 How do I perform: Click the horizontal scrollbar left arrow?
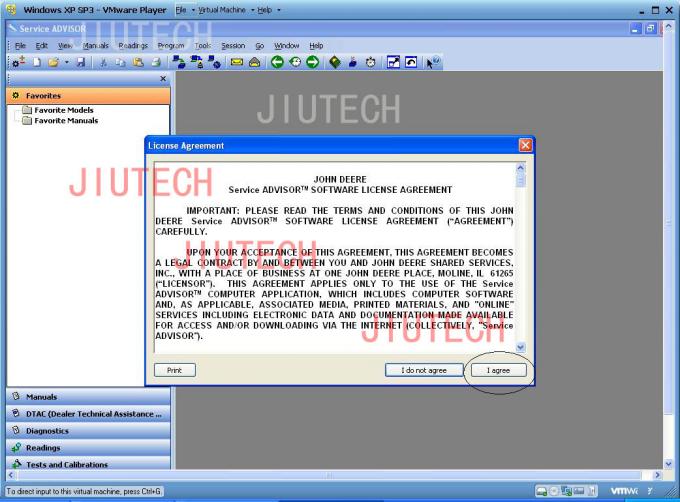pyautogui.click(x=11, y=475)
